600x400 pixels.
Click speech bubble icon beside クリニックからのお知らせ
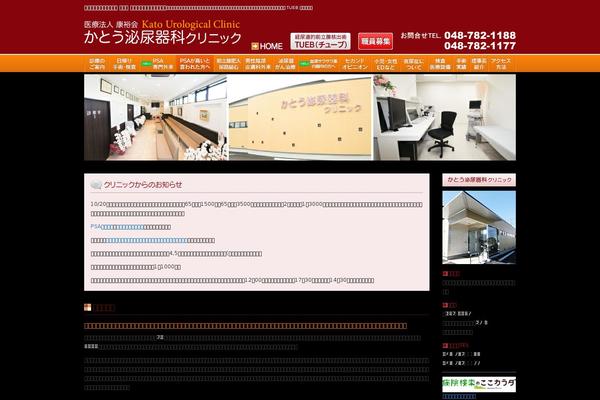click(96, 185)
